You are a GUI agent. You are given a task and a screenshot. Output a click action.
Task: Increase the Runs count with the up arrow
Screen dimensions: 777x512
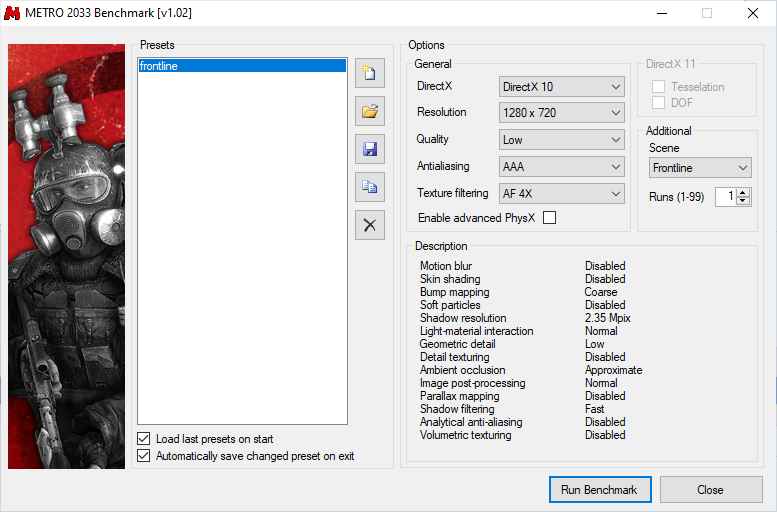click(743, 193)
